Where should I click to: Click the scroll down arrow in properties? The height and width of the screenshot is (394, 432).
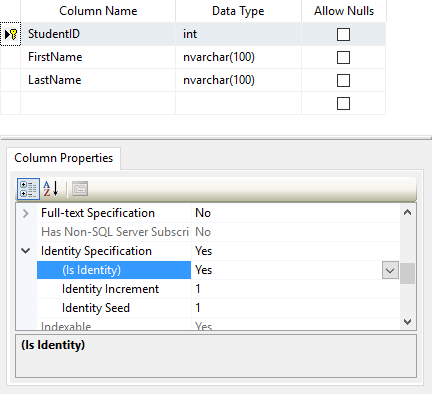pyautogui.click(x=407, y=321)
